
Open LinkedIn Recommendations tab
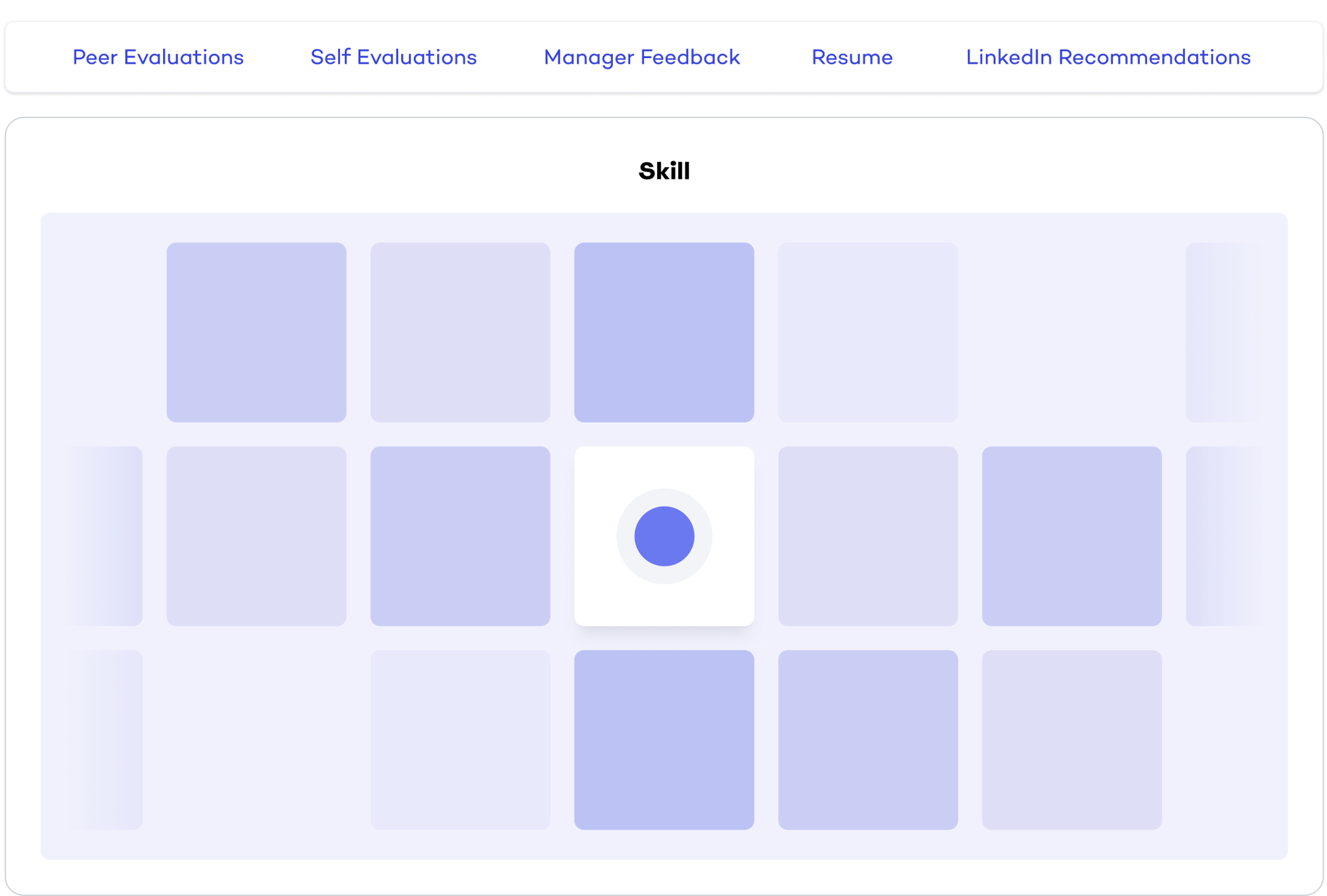tap(1108, 58)
